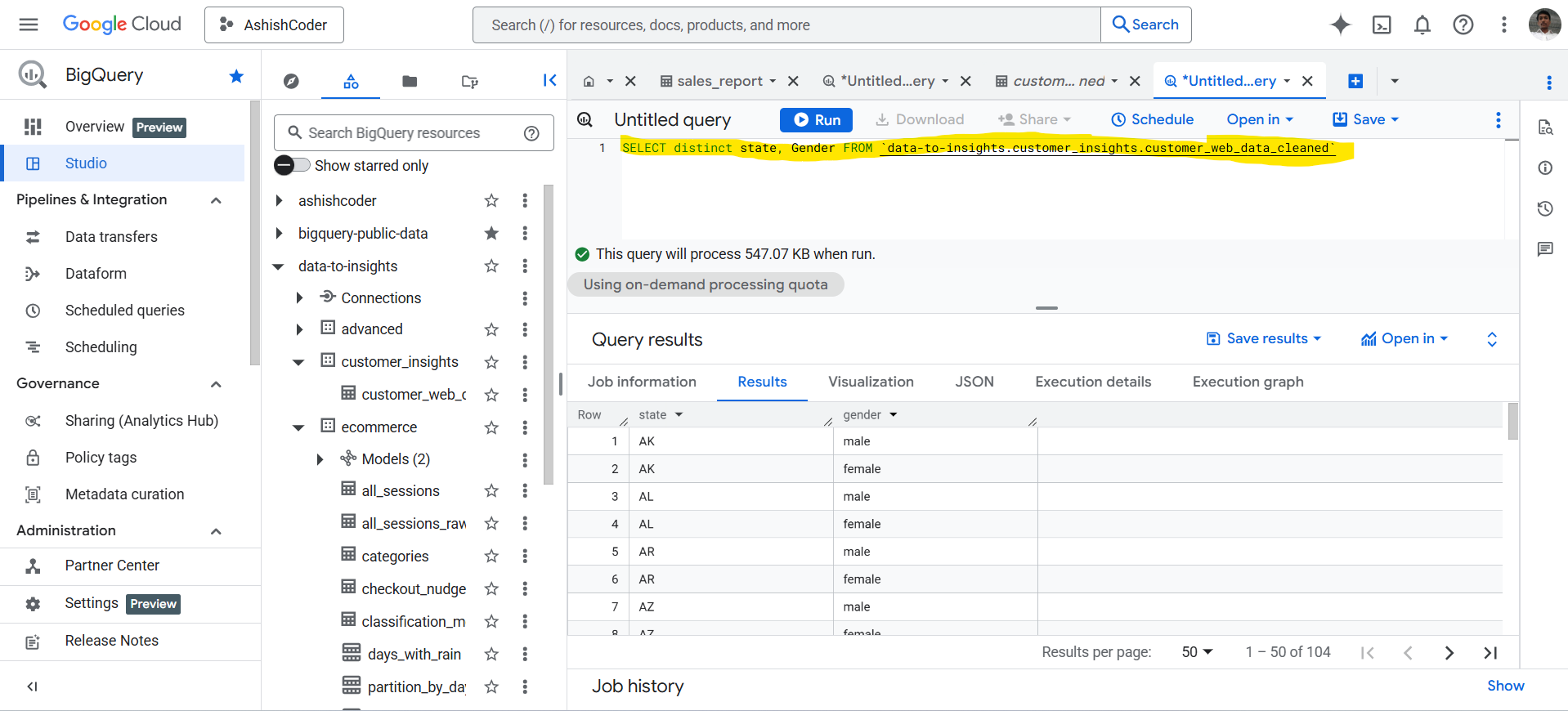Go to home tab icon
1568x711 pixels.
click(589, 81)
